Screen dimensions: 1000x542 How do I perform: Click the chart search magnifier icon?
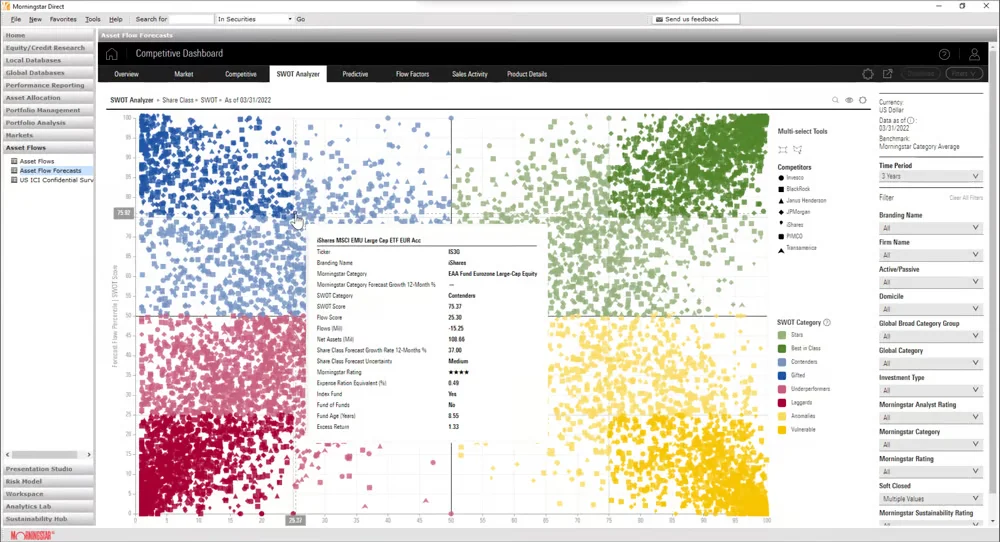tap(835, 100)
